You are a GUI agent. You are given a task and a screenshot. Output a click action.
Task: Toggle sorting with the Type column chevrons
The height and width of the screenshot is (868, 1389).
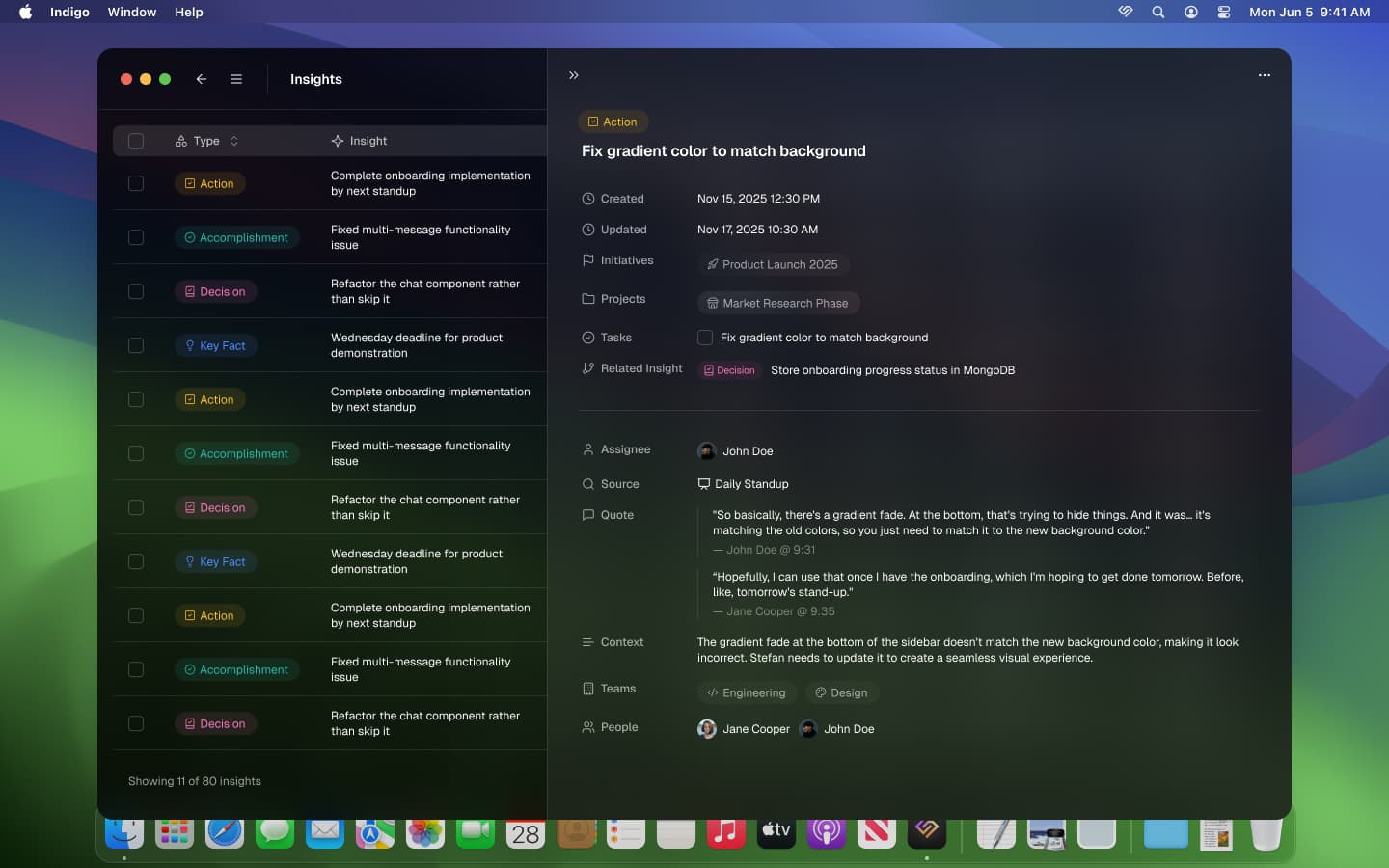233,141
